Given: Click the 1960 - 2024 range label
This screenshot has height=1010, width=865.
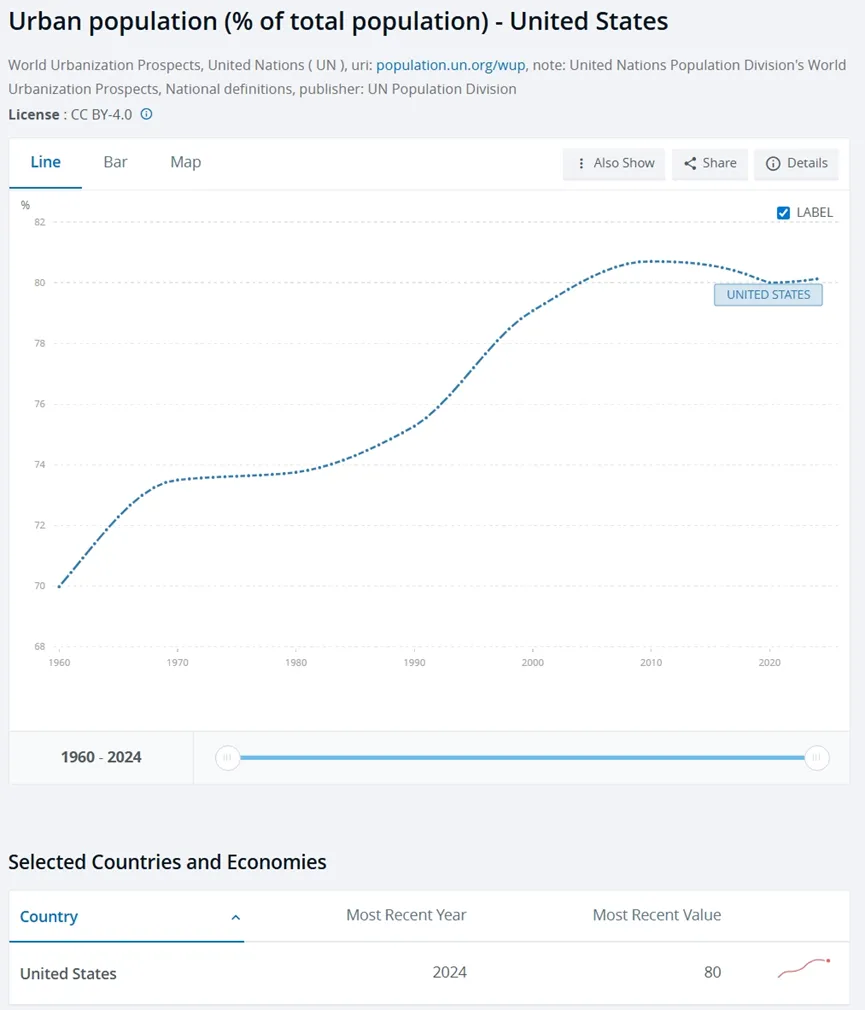Looking at the screenshot, I should click(101, 757).
